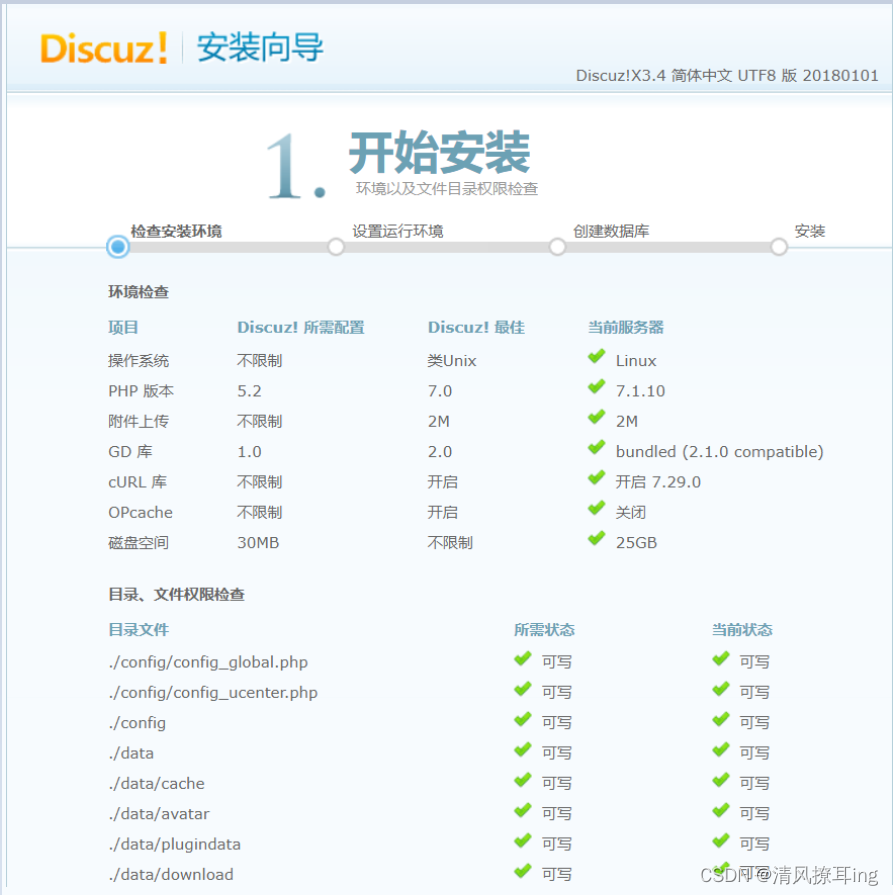Image resolution: width=893 pixels, height=895 pixels.
Task: Click current-state checkmark for config_global.php
Action: (721, 659)
